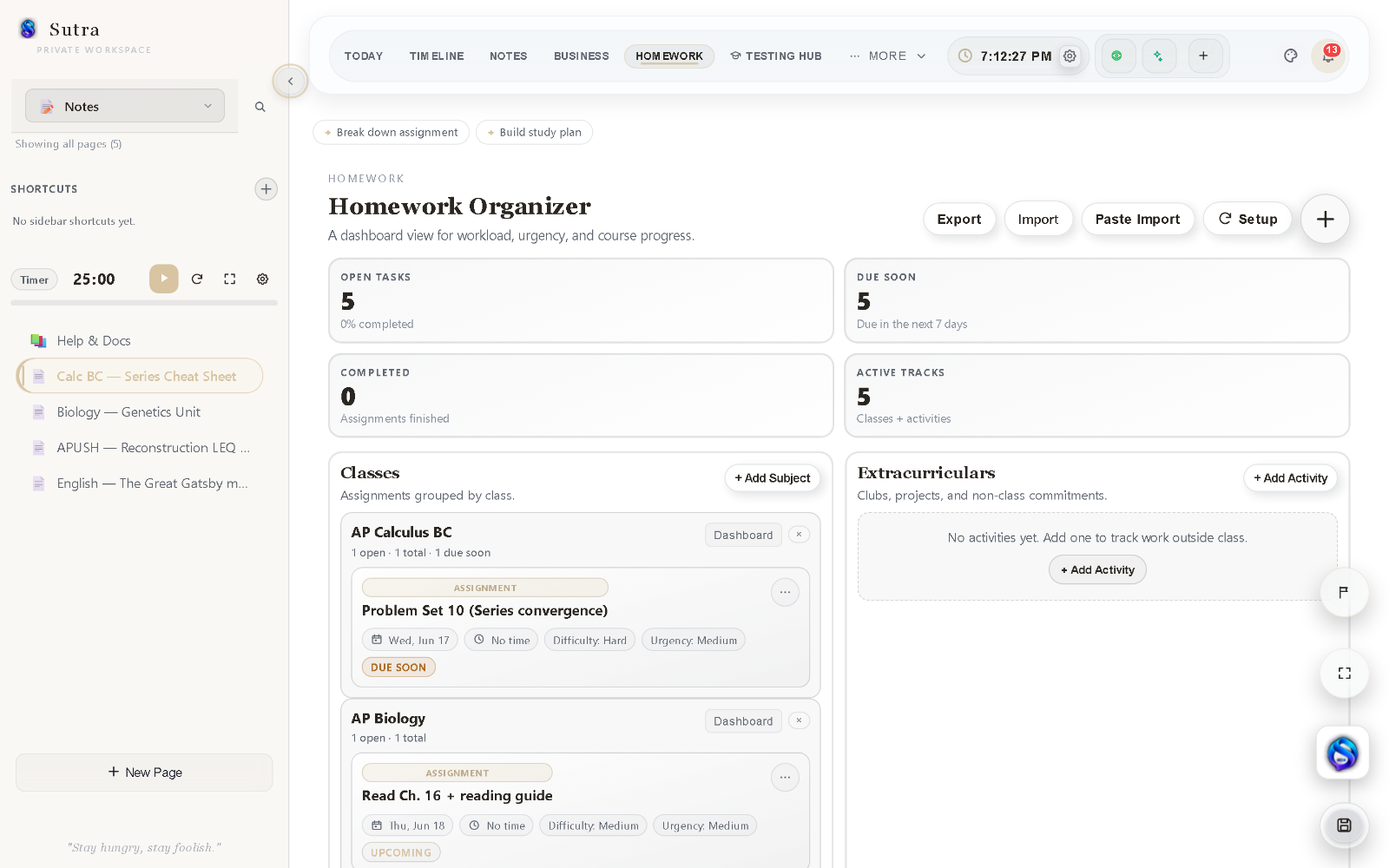Screen dimensions: 1389x868
Task: Open the English — The Great Gatsby page
Action: click(x=139, y=483)
